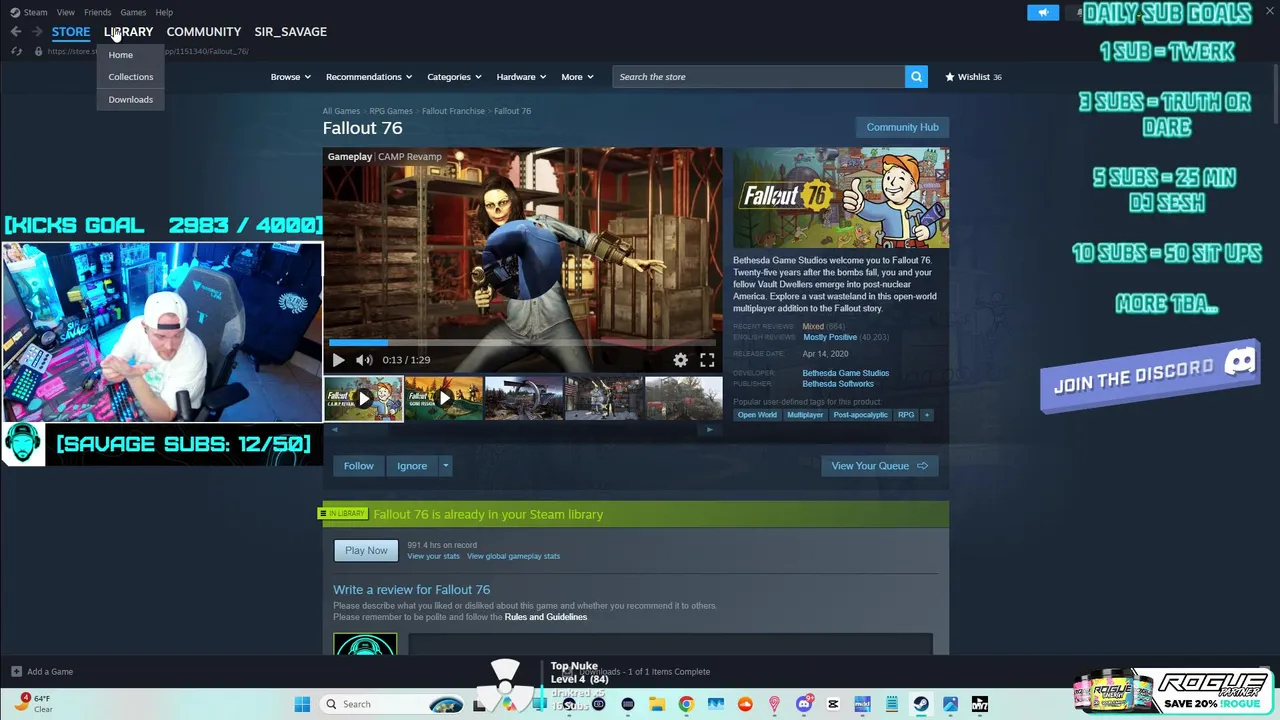Viewport: 1280px width, 720px height.
Task: Open the announcements megaphone button
Action: point(1043,12)
